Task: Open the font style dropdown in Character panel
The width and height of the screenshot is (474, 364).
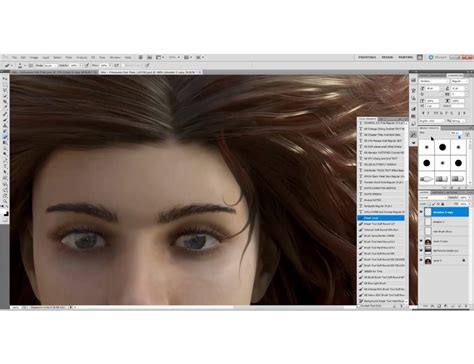Action: pos(460,81)
